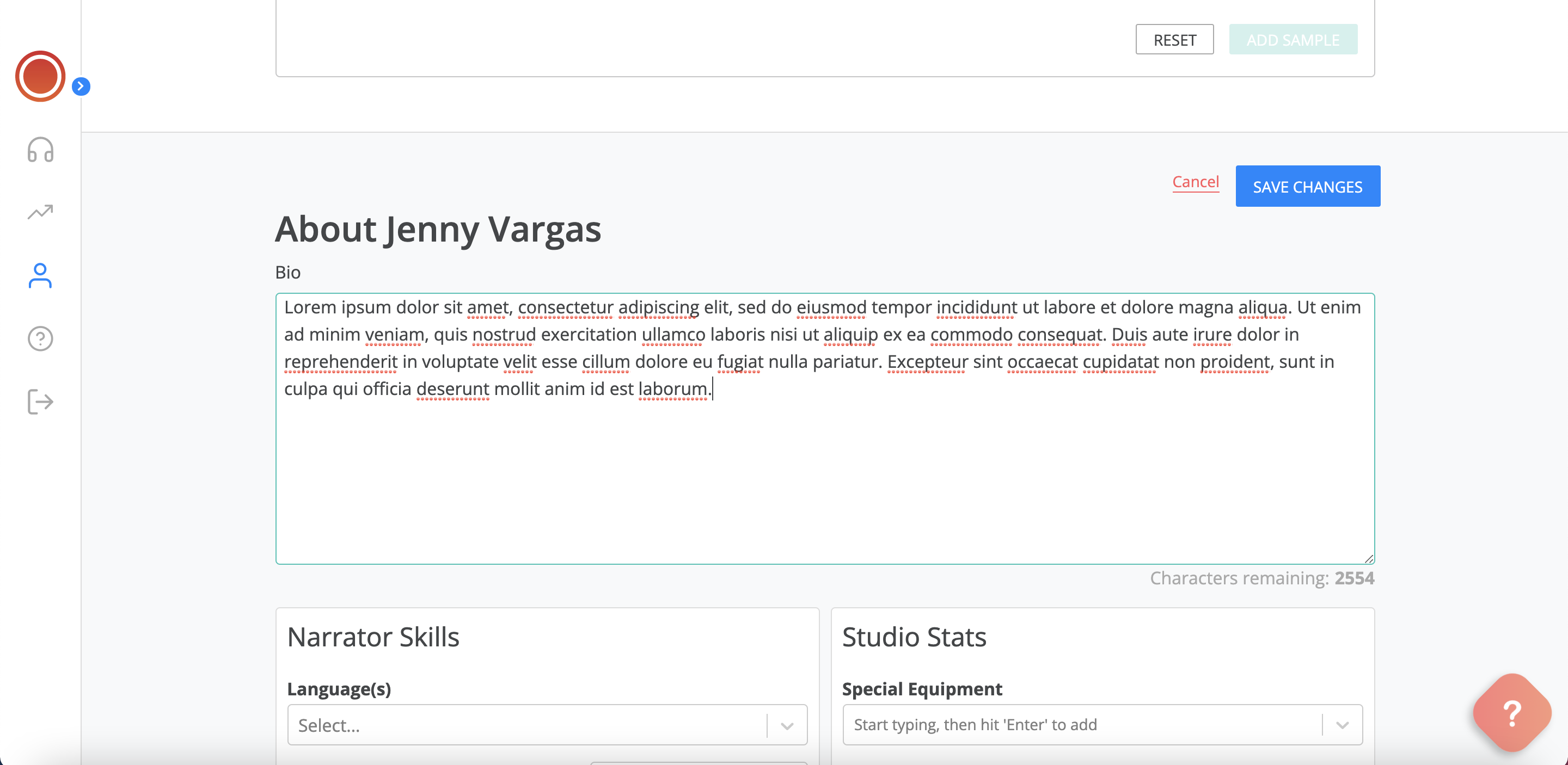Click the Special Equipment dropdown chevron
The height and width of the screenshot is (765, 1568).
click(x=1342, y=725)
